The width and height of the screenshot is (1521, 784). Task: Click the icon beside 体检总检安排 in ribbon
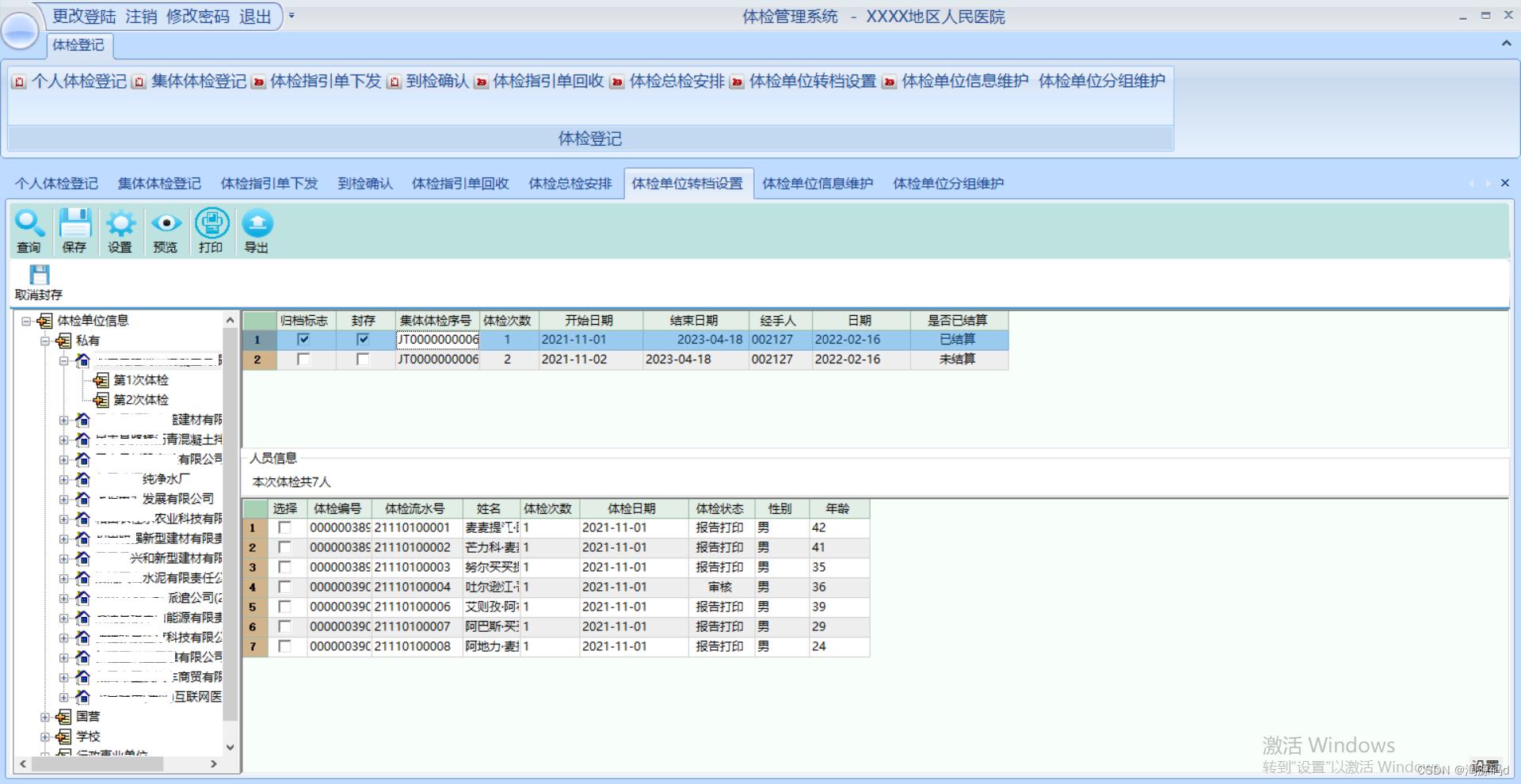617,82
